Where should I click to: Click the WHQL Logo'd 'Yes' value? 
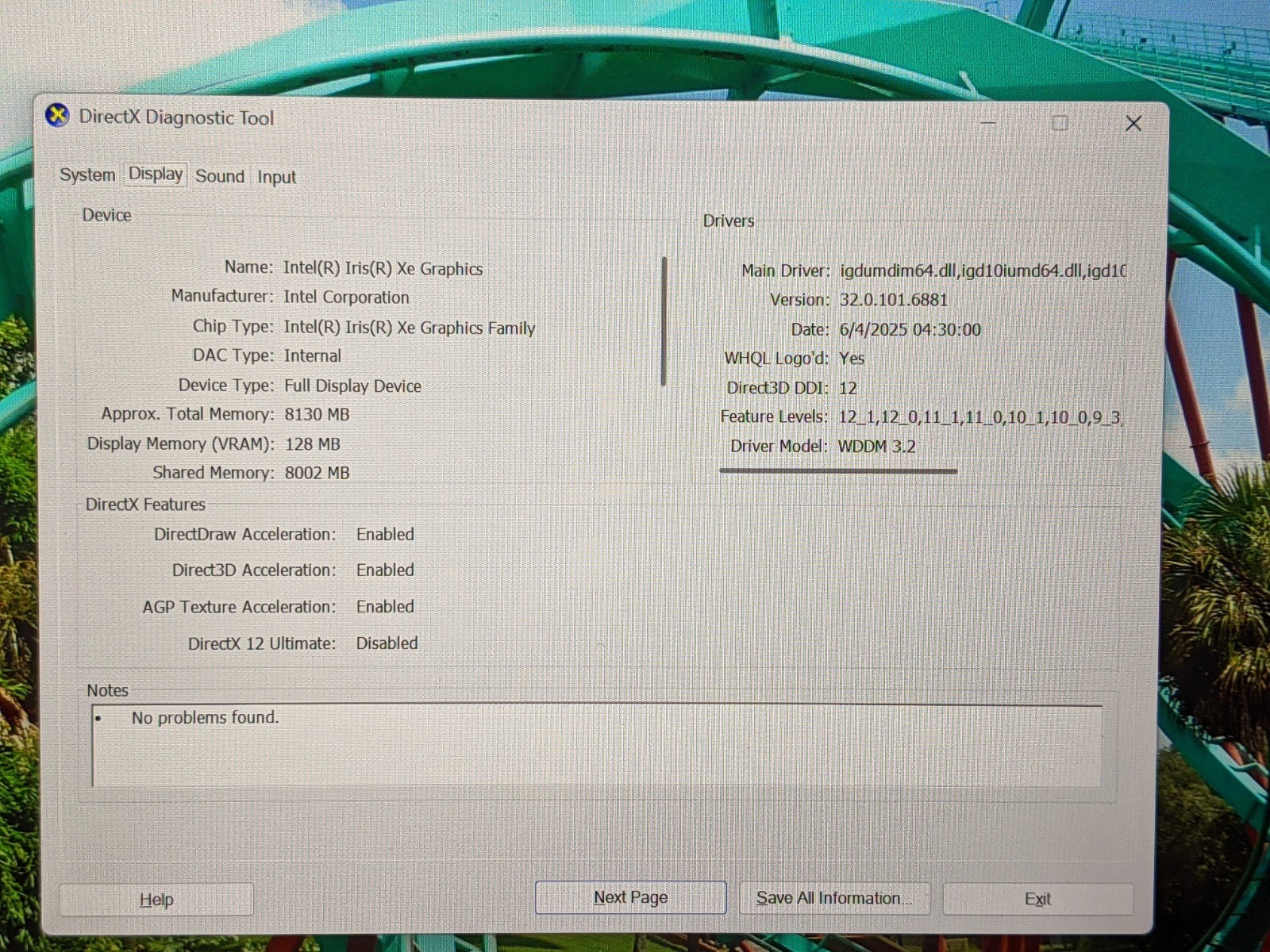coord(852,359)
